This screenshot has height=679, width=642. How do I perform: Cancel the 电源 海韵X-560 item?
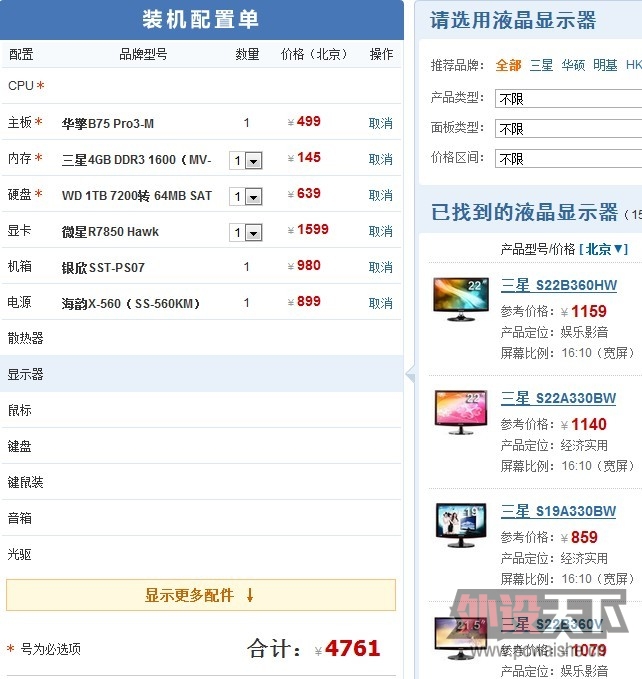tap(381, 303)
